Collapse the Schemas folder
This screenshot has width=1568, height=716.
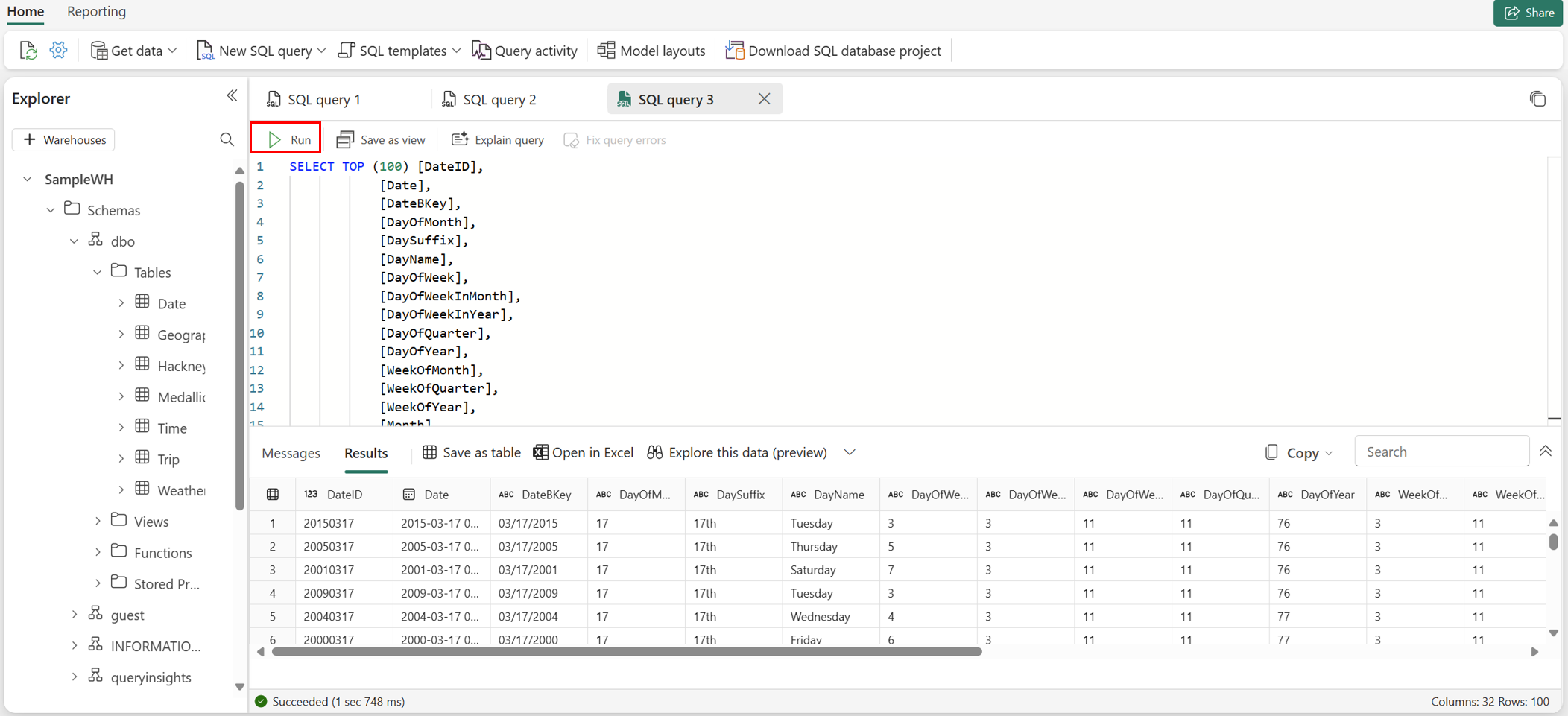51,210
